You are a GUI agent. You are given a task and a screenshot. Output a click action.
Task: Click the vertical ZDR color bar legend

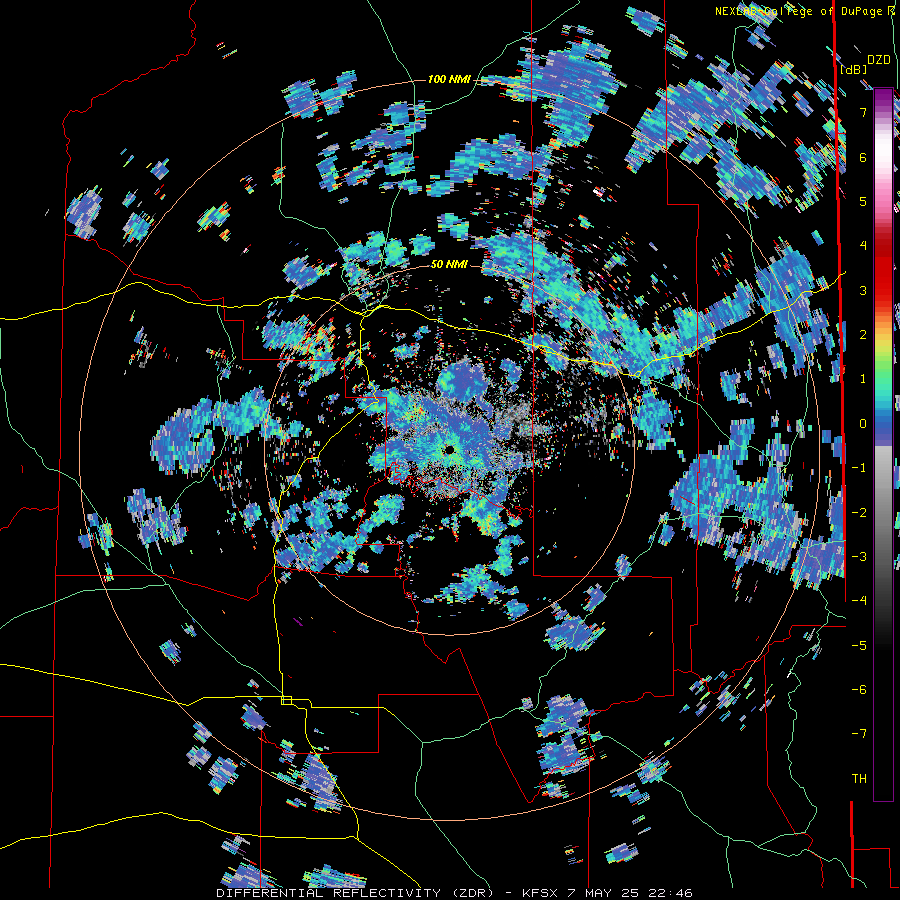point(883,444)
